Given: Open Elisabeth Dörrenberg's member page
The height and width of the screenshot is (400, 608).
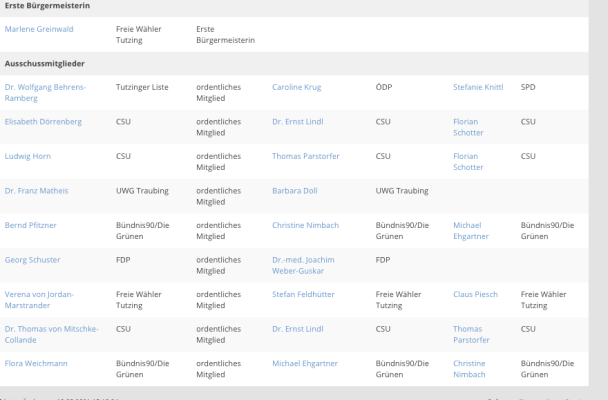Looking at the screenshot, I should pyautogui.click(x=43, y=122).
